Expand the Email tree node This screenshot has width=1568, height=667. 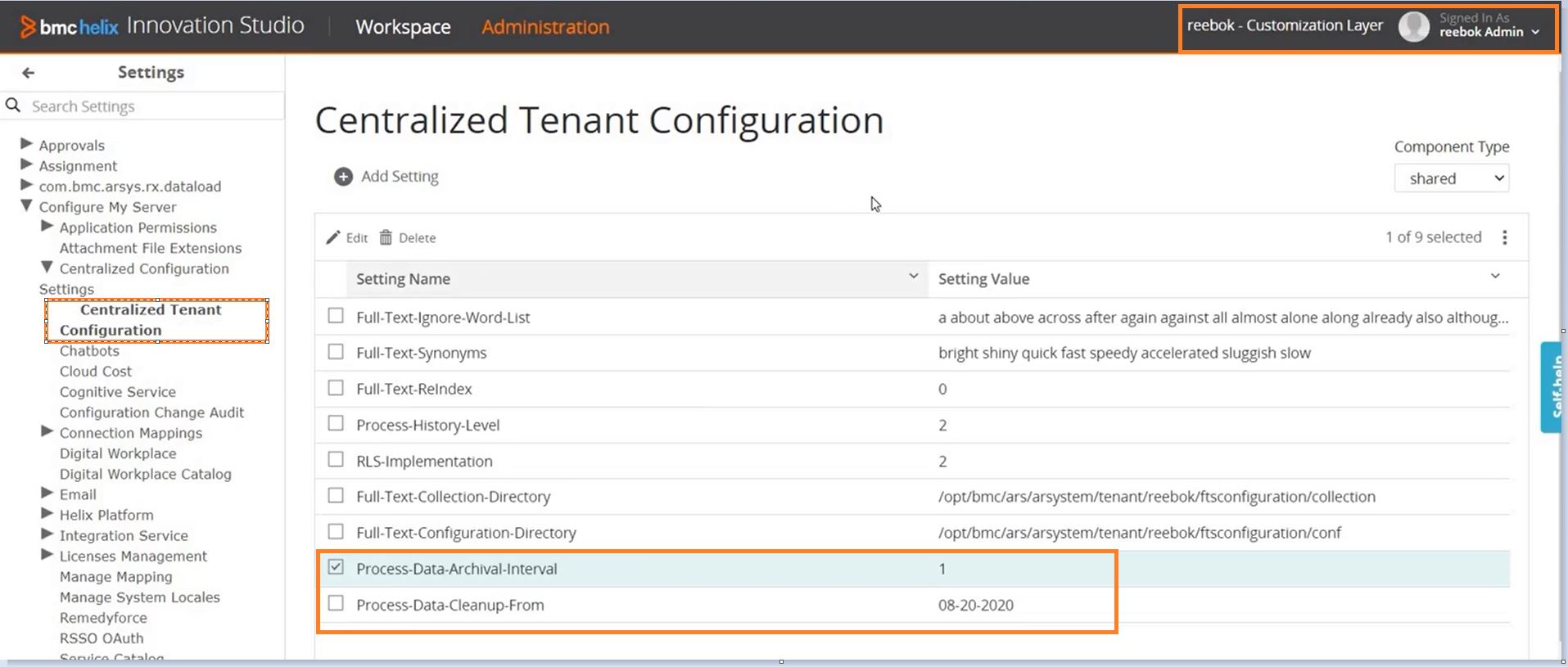click(x=47, y=493)
